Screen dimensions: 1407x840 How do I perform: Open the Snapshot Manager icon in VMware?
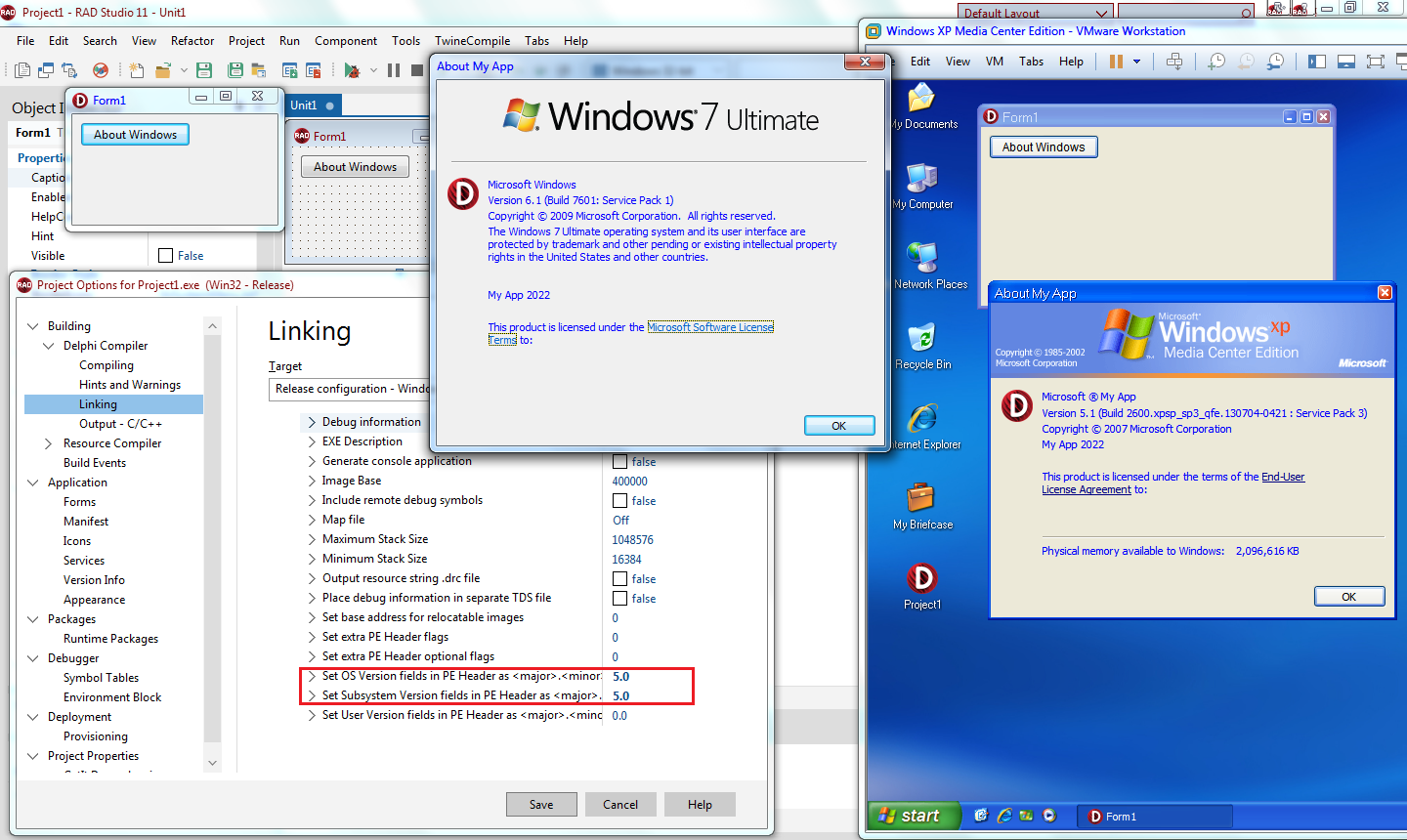click(x=1275, y=62)
